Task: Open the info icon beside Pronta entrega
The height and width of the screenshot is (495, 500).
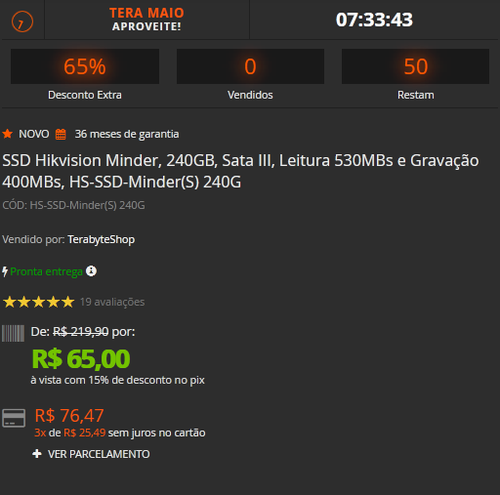Action: point(91,271)
